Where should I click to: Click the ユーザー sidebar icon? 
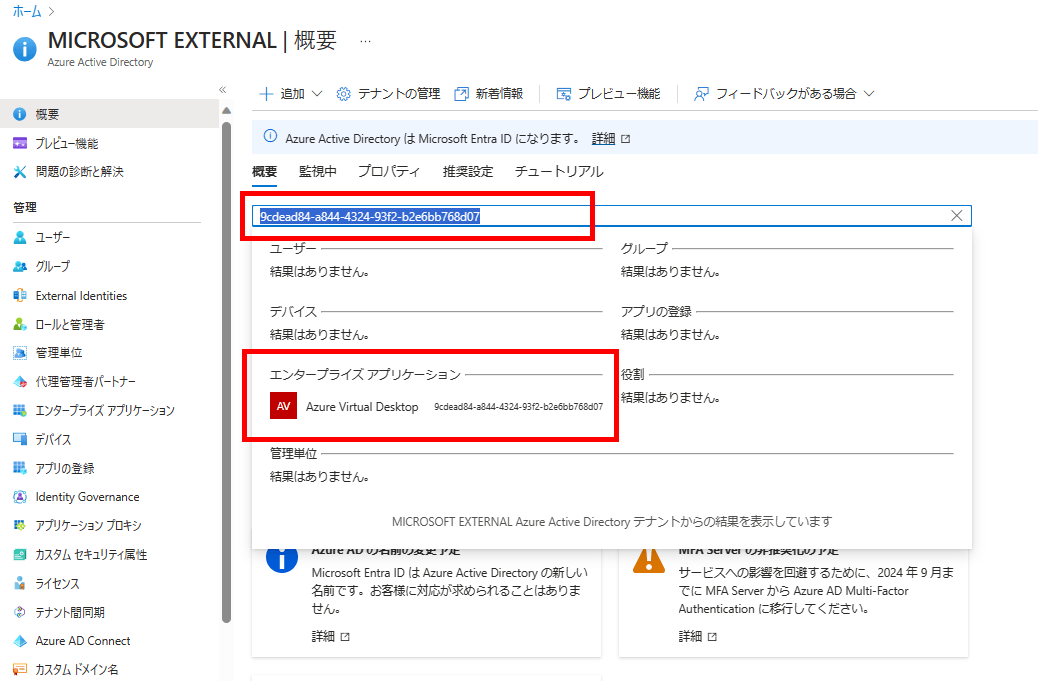point(20,238)
